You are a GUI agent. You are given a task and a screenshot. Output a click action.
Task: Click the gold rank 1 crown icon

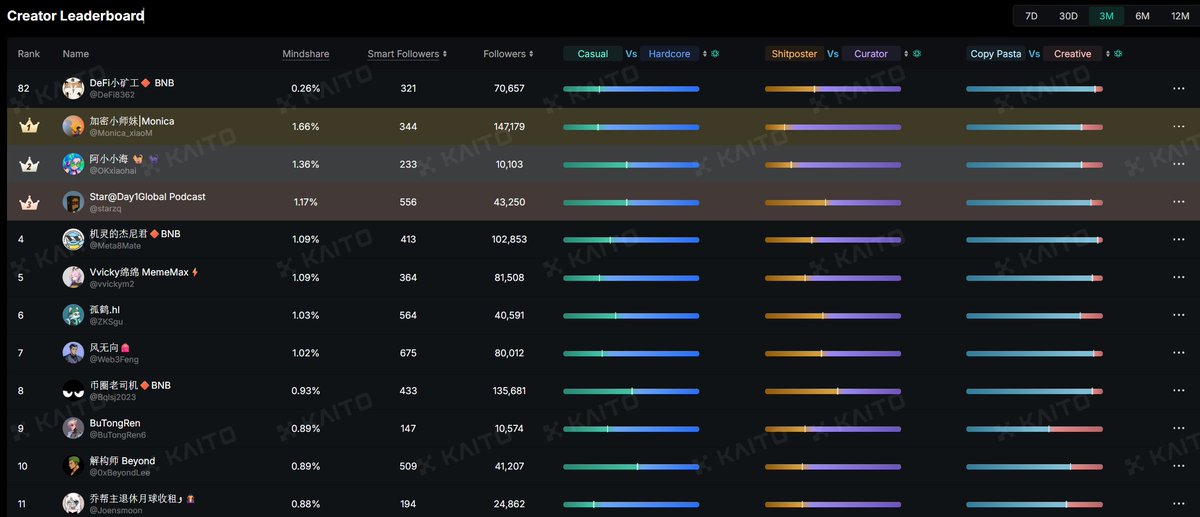29,127
